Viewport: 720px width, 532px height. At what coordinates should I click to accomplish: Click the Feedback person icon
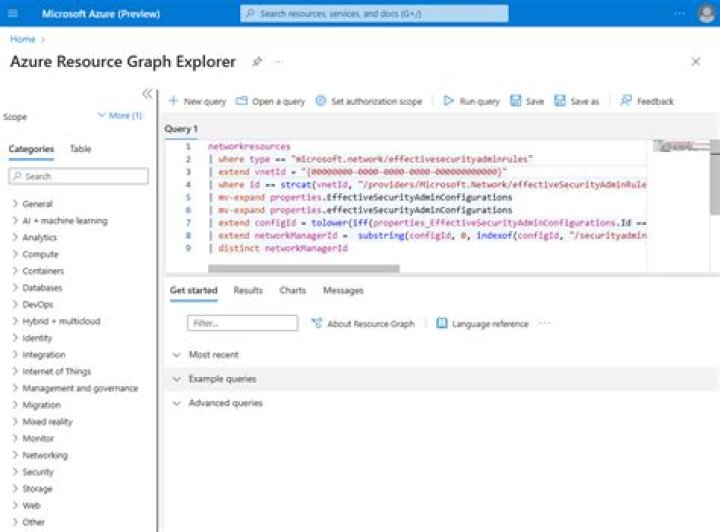tap(626, 101)
